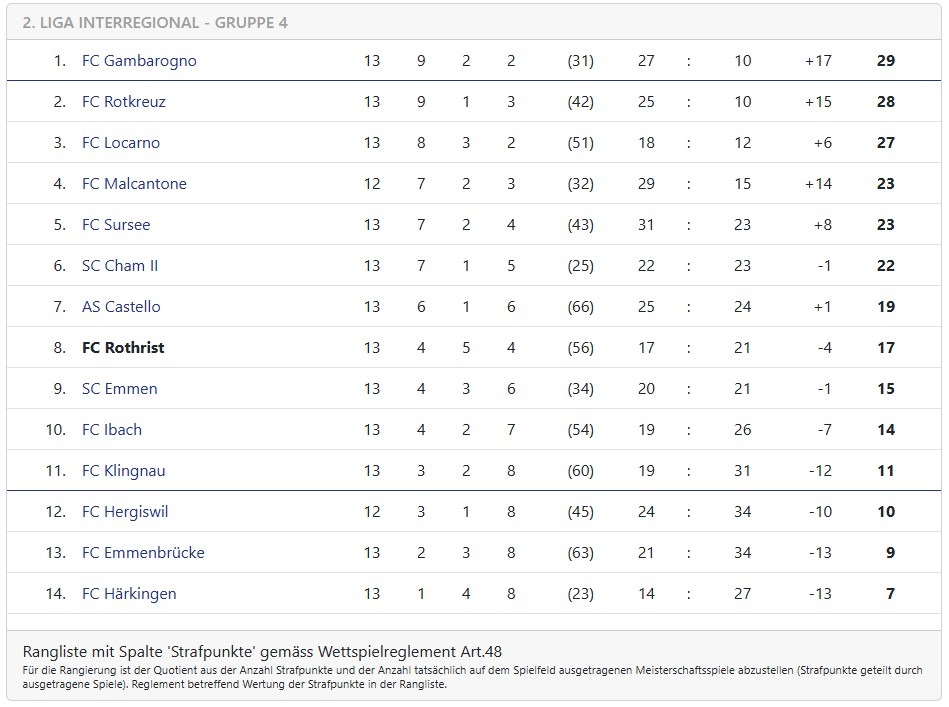Click FC Härkingen's 7 points value
The image size is (949, 707).
(x=890, y=594)
